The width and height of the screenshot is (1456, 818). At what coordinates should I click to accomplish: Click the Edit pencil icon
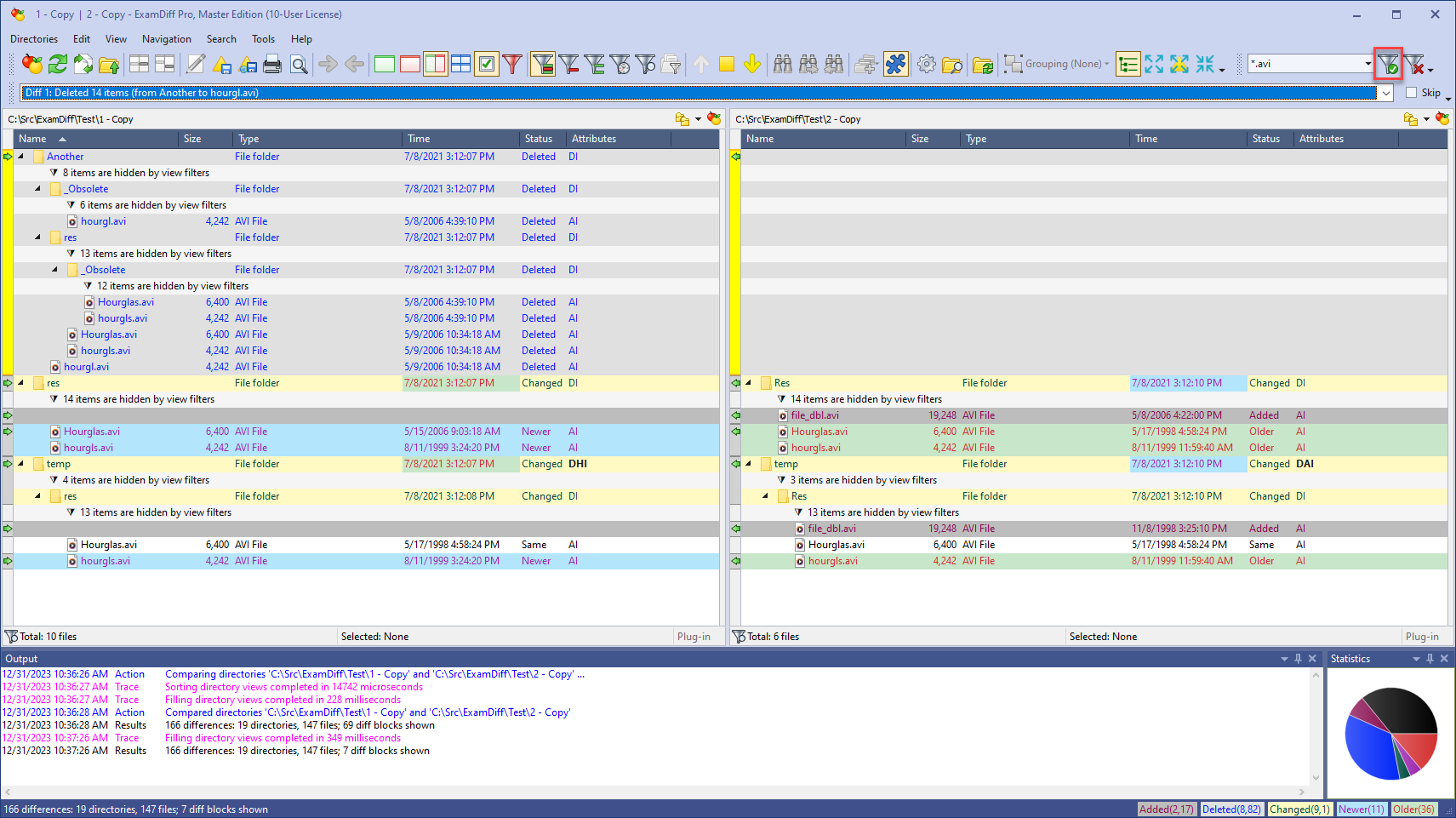[x=196, y=64]
